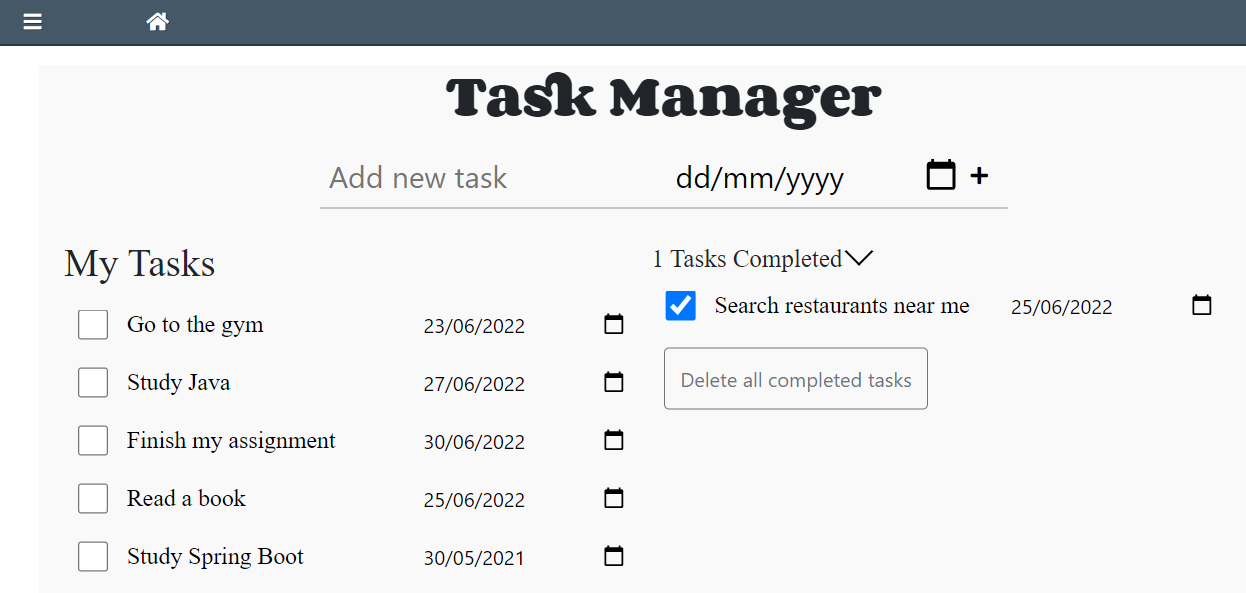This screenshot has width=1246, height=593.
Task: Click the home icon in the navbar
Action: pos(157,21)
